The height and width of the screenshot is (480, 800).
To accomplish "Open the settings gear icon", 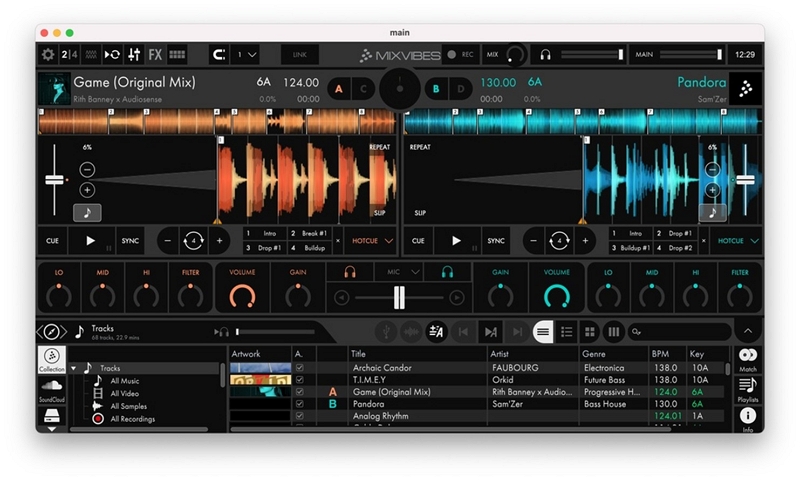I will [x=48, y=55].
